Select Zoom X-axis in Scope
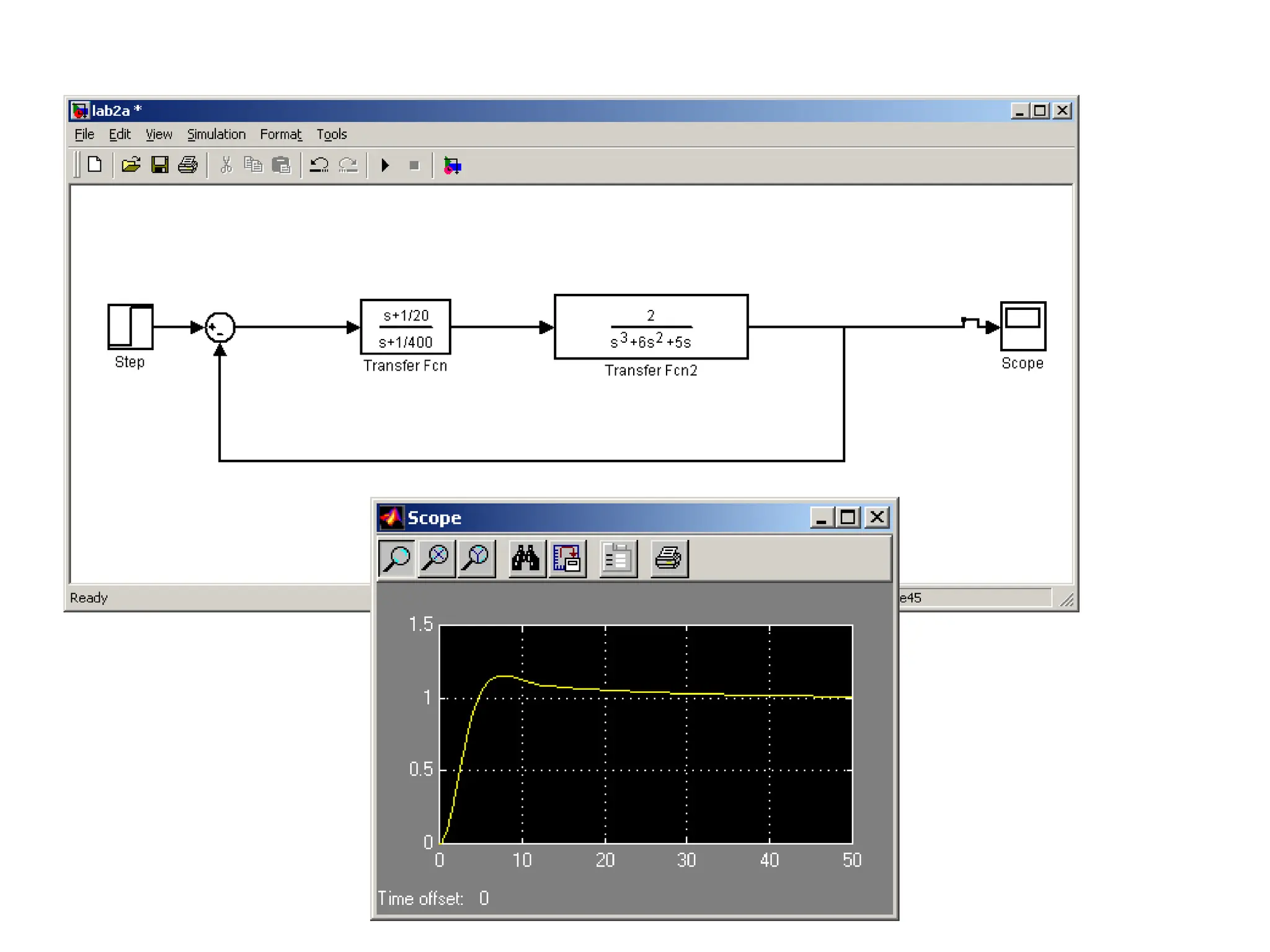Viewport: 1270px width, 952px height. point(437,558)
